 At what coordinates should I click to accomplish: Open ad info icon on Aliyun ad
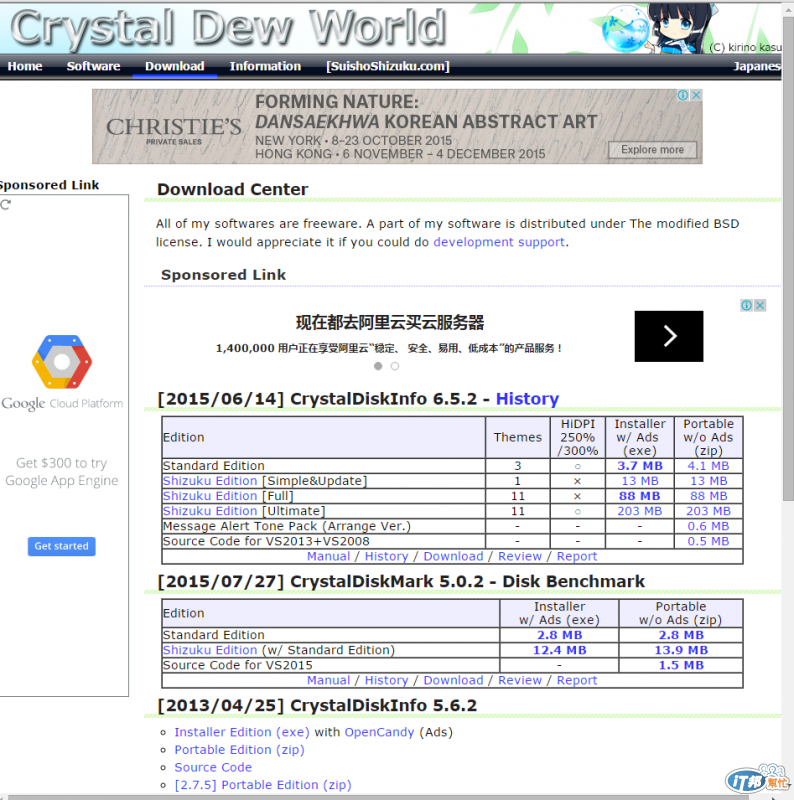coord(746,305)
